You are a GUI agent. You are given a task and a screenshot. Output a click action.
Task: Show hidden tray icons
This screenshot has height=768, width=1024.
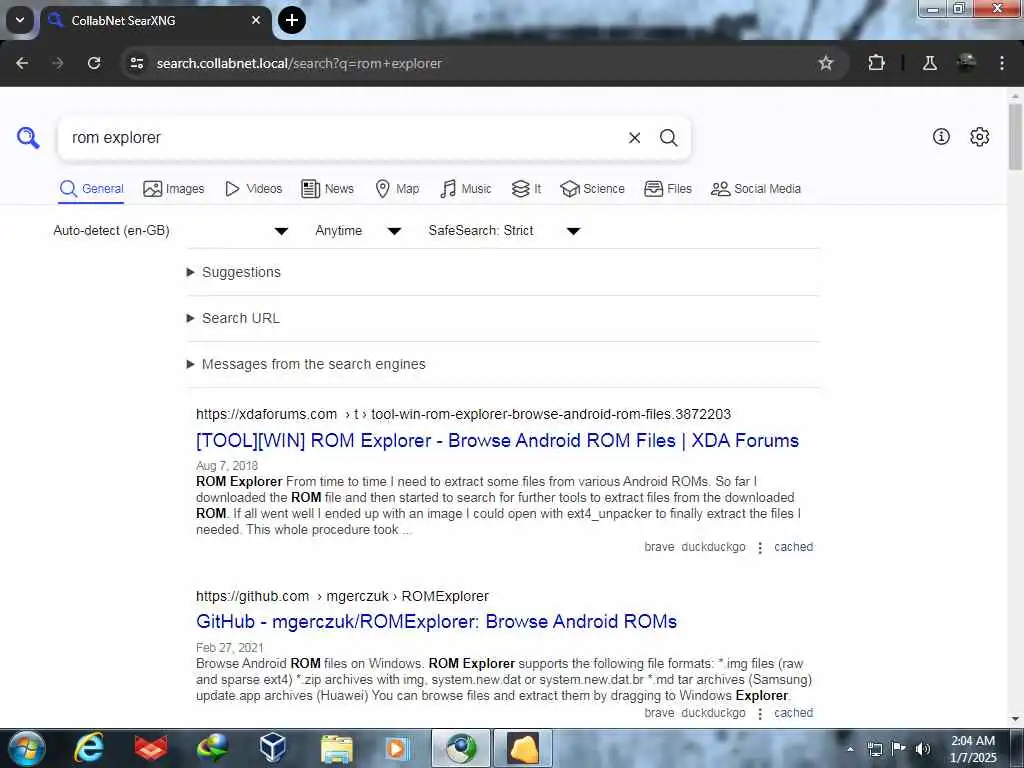click(x=850, y=749)
